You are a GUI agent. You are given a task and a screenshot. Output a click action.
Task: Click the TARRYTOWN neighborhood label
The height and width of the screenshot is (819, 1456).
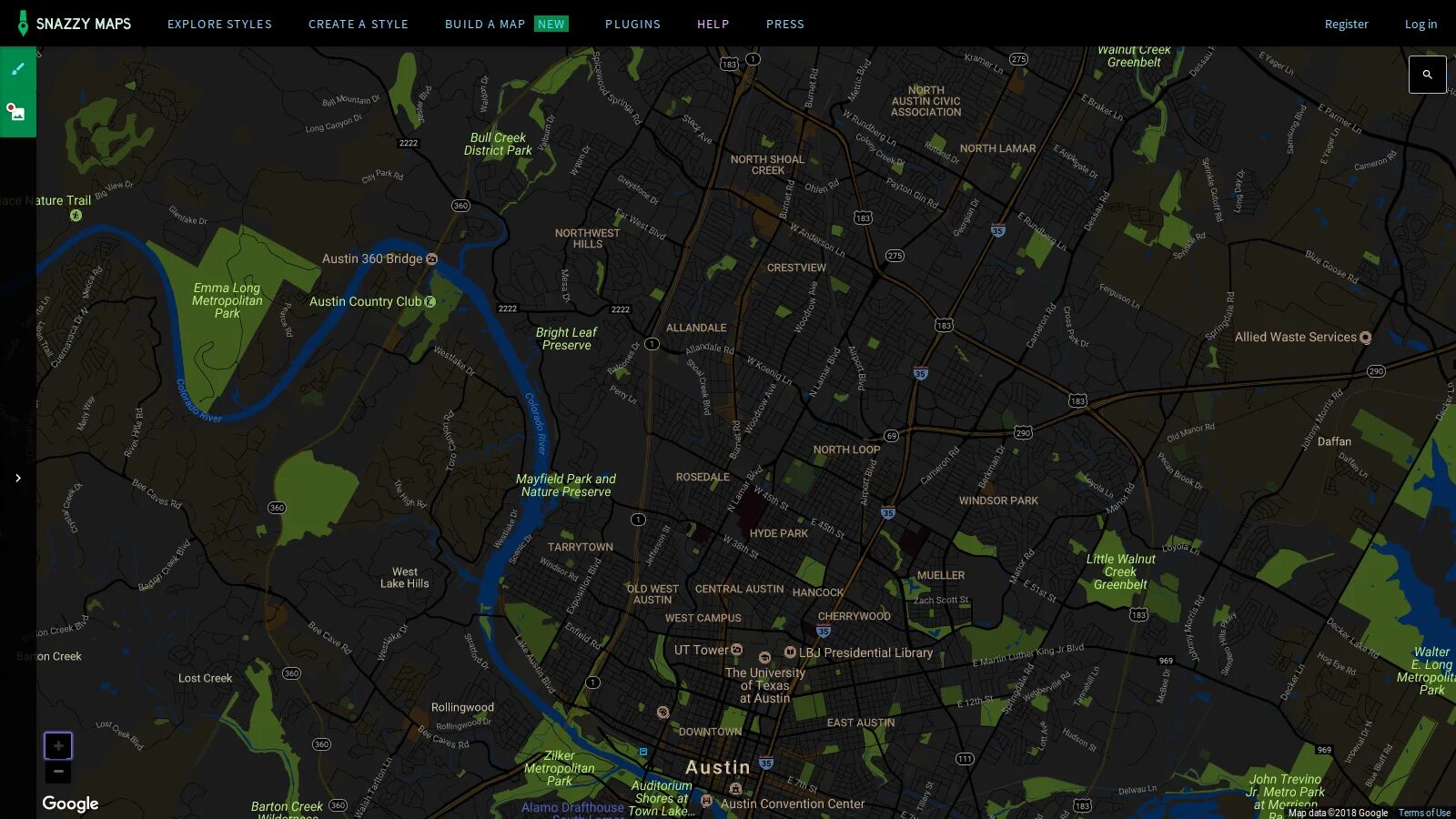(581, 547)
